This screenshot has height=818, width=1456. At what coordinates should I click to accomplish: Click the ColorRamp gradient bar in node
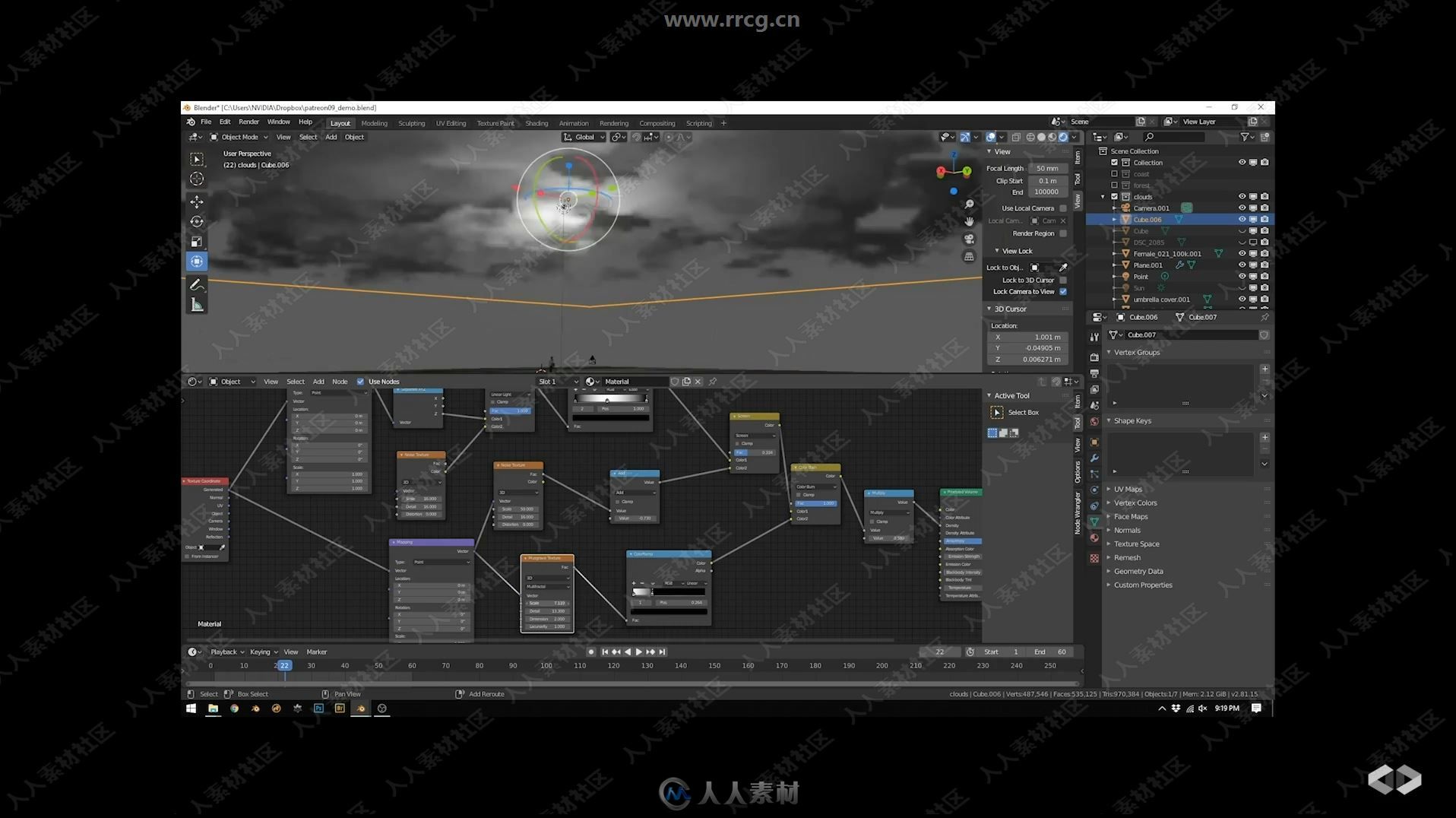(x=669, y=591)
